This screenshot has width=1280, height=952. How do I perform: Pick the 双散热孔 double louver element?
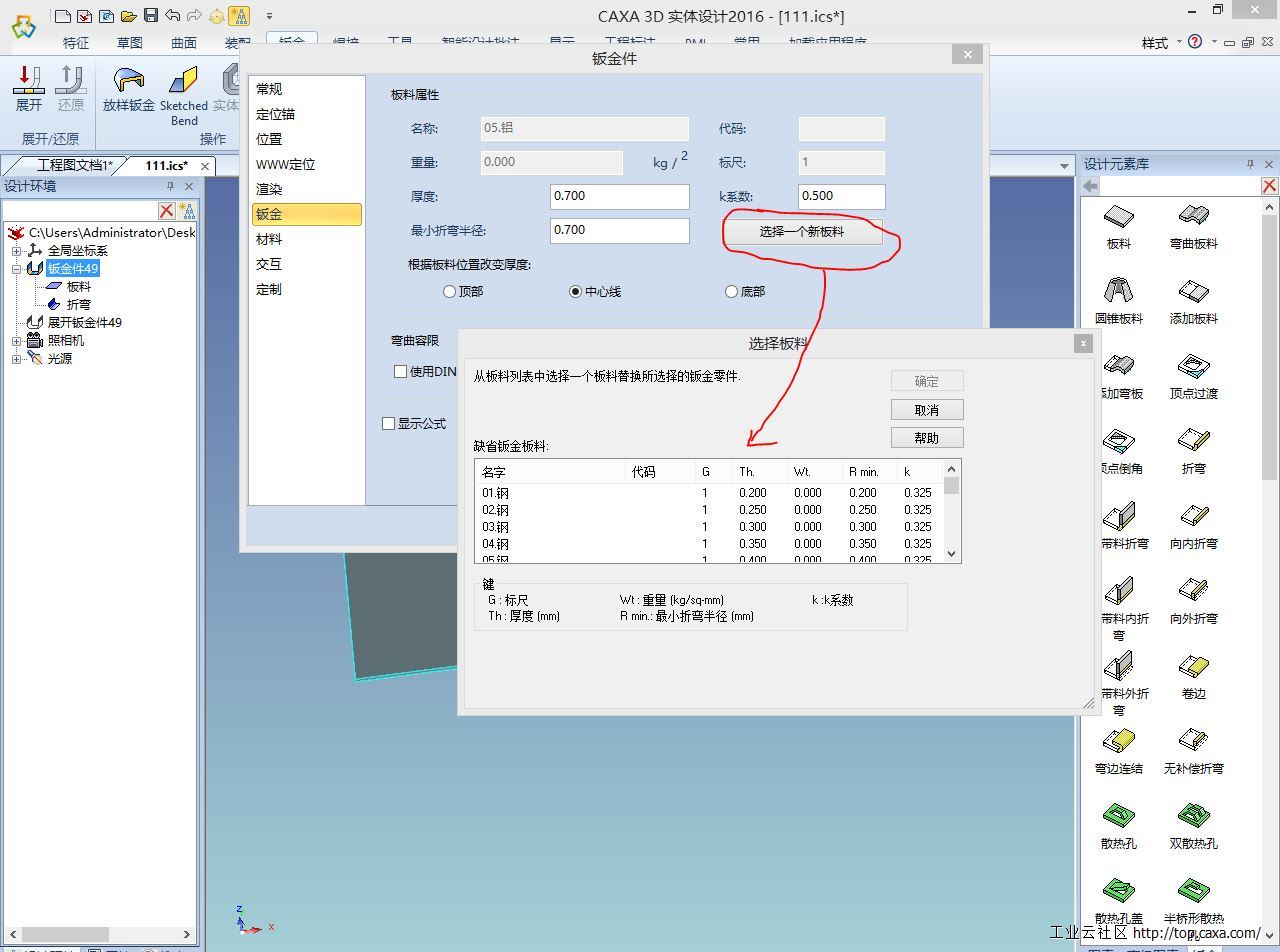pyautogui.click(x=1194, y=827)
